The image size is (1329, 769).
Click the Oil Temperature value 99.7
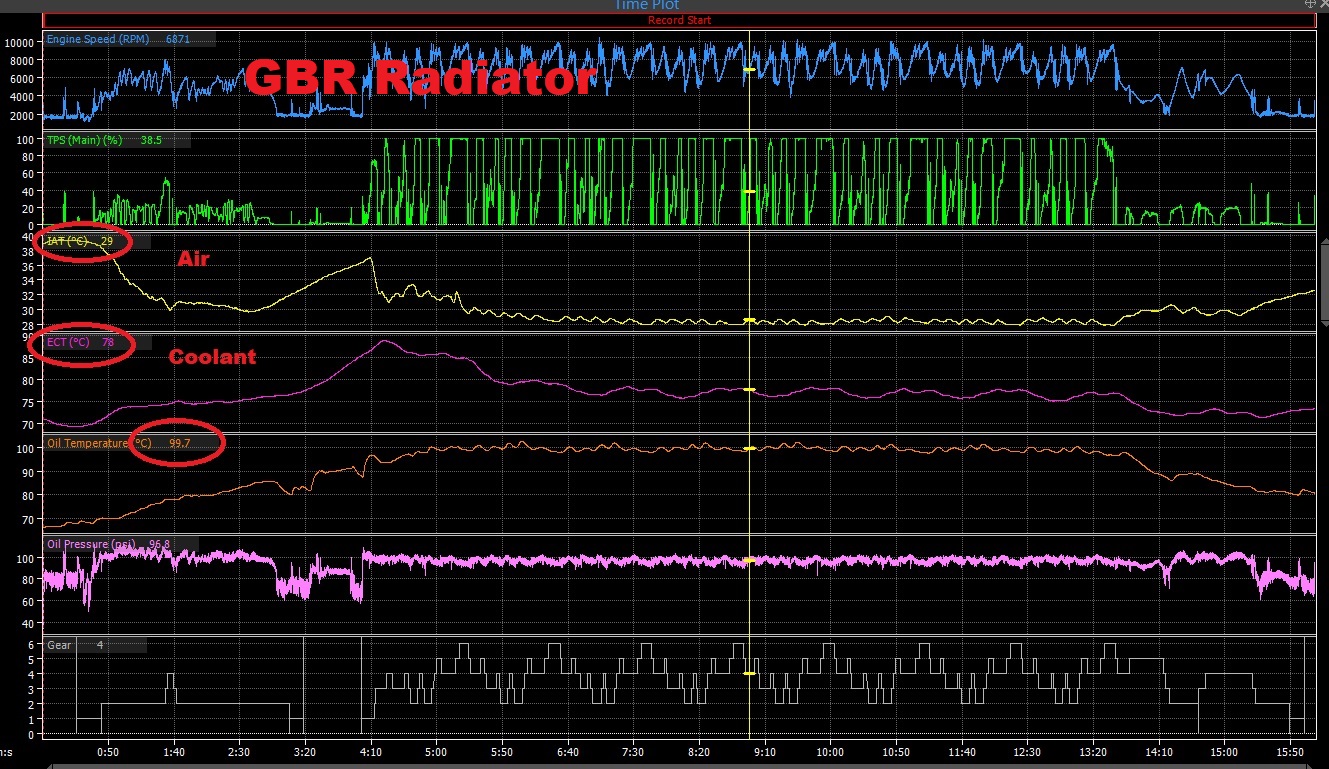(180, 443)
